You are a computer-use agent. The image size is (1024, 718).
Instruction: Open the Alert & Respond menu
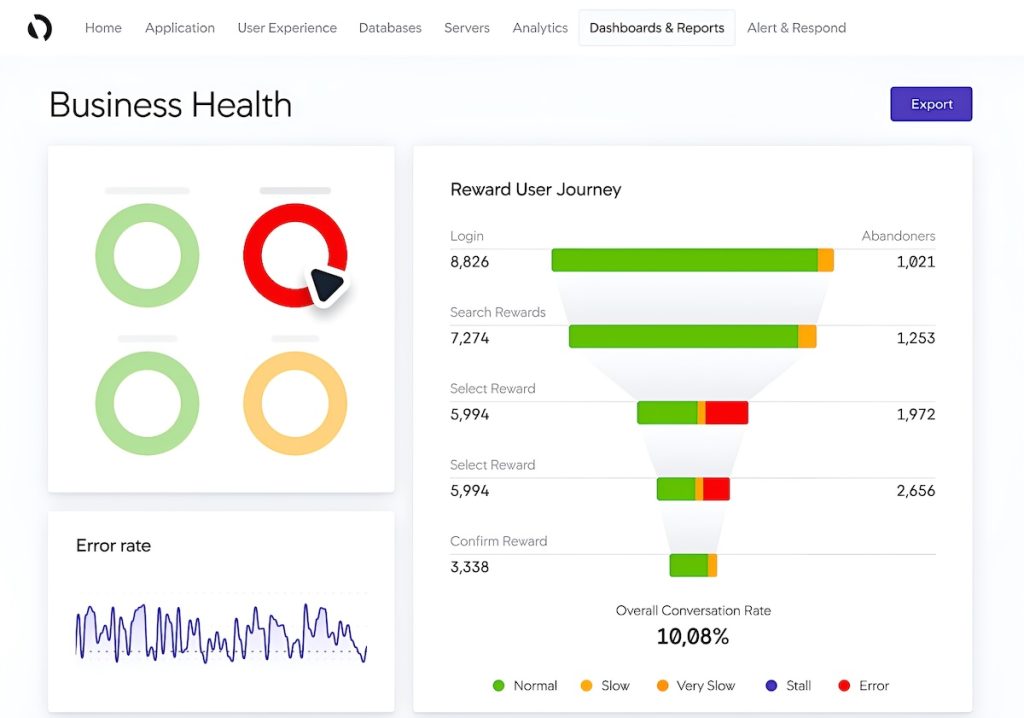(797, 27)
